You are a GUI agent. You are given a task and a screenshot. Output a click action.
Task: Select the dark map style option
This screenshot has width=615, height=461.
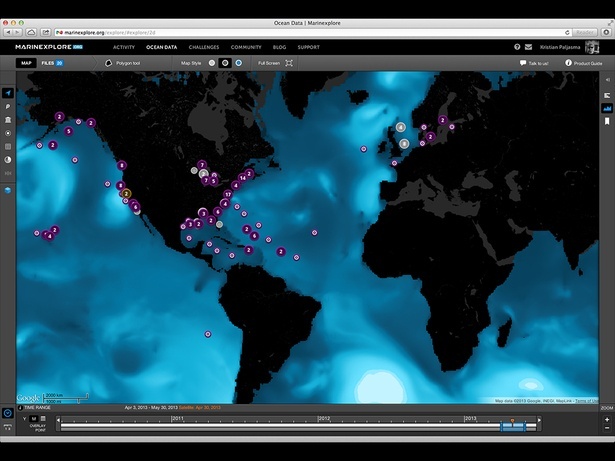[225, 63]
